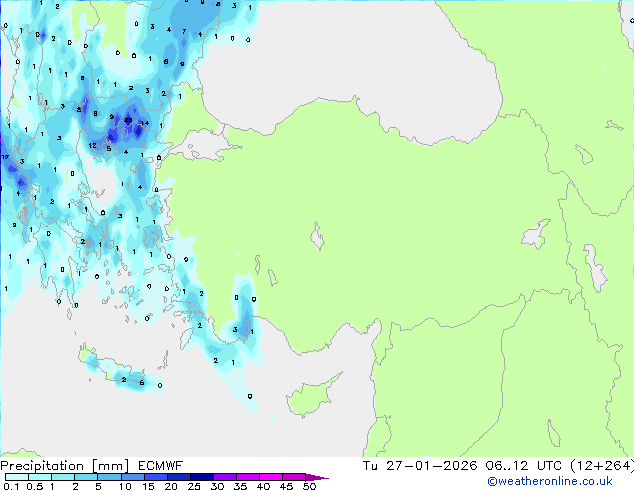634x490 pixels.
Task: Pick the 15–20 mm legend color swatch
Action: tap(155, 477)
